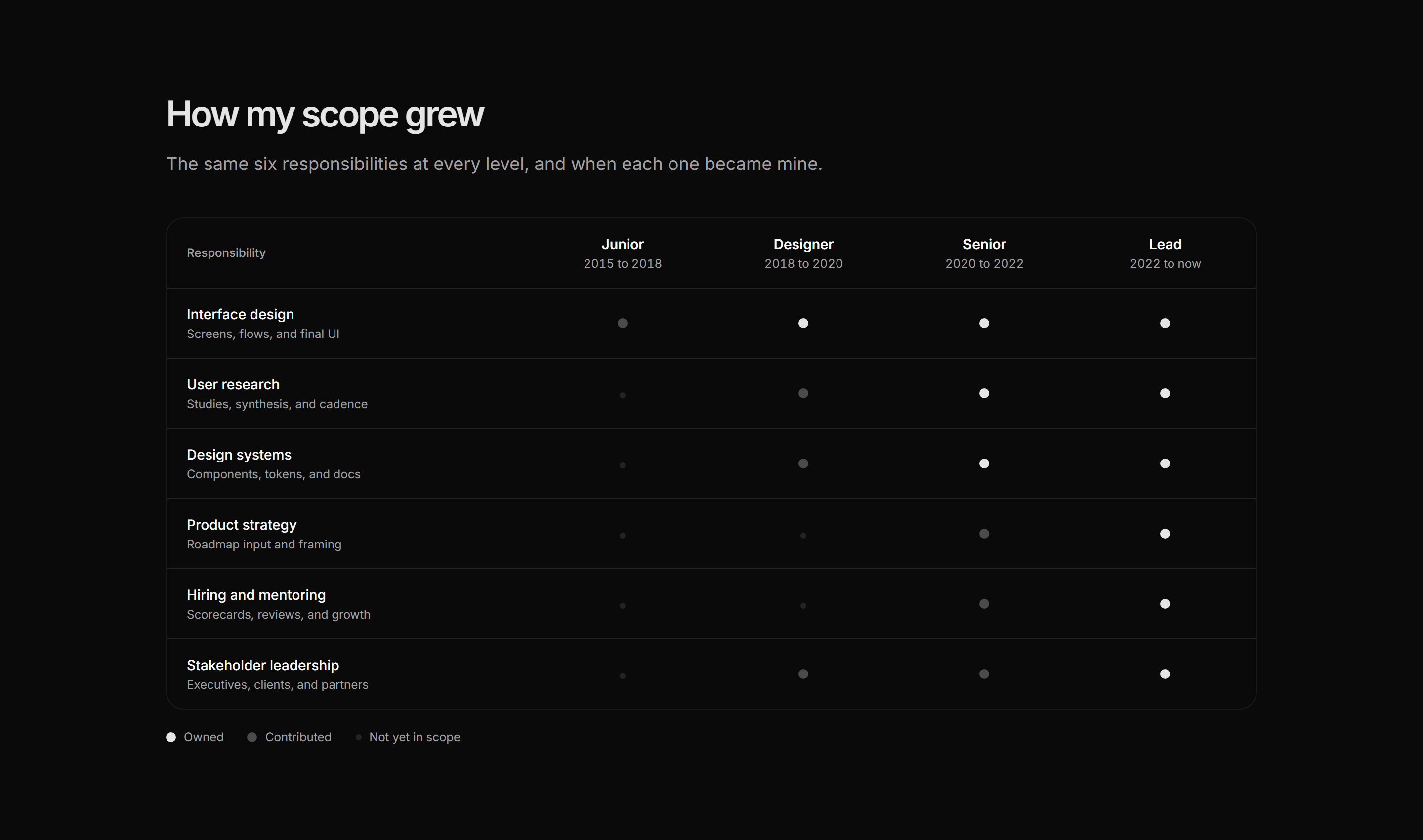Click the User research dot under Designer
The image size is (1423, 840).
tap(803, 393)
